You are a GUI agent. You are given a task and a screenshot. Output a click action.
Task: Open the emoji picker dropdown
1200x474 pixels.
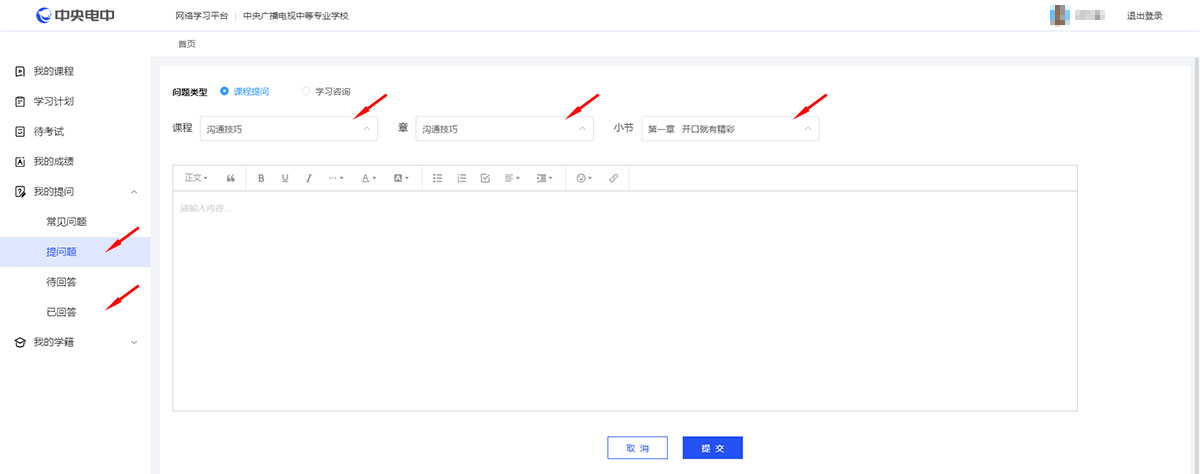coord(584,178)
